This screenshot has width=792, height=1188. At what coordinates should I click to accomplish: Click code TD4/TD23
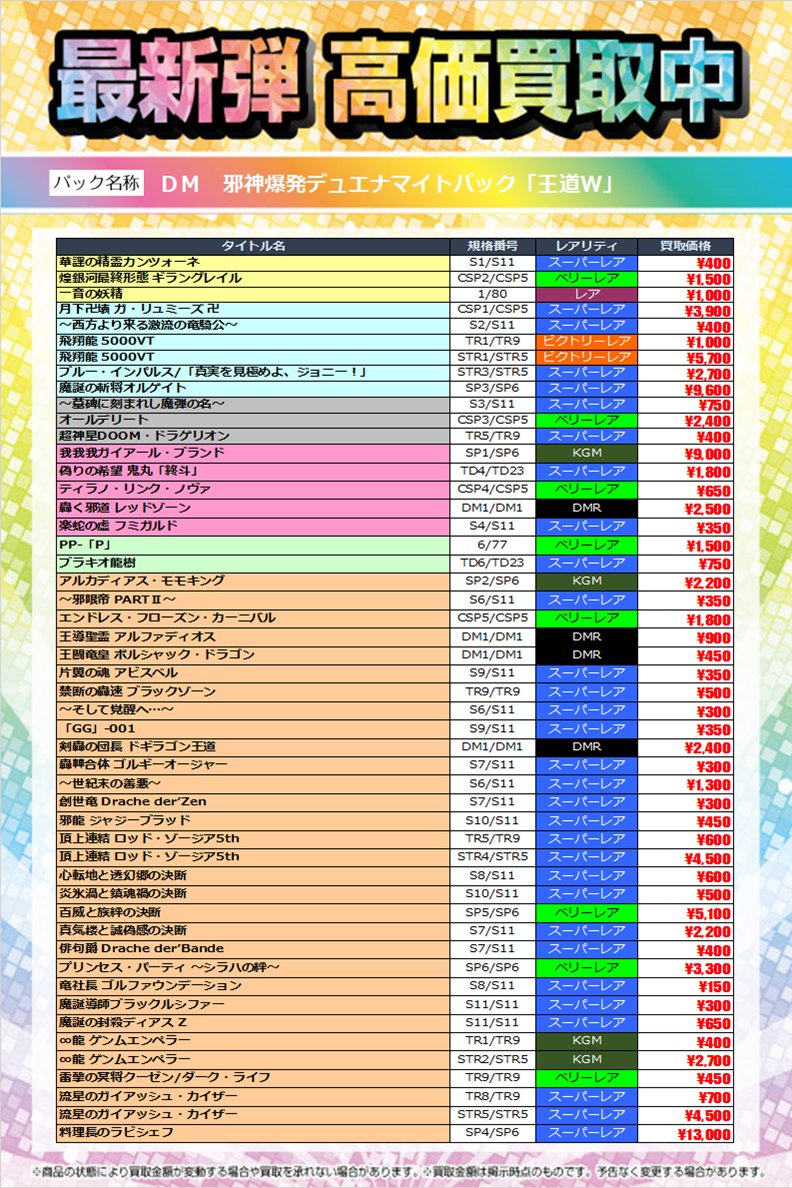[492, 471]
